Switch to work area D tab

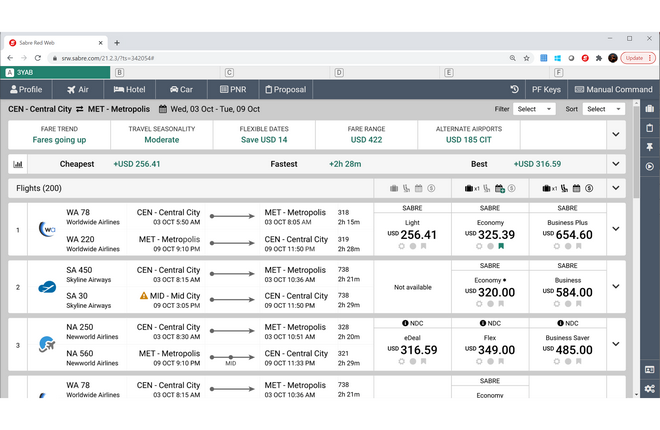click(385, 72)
